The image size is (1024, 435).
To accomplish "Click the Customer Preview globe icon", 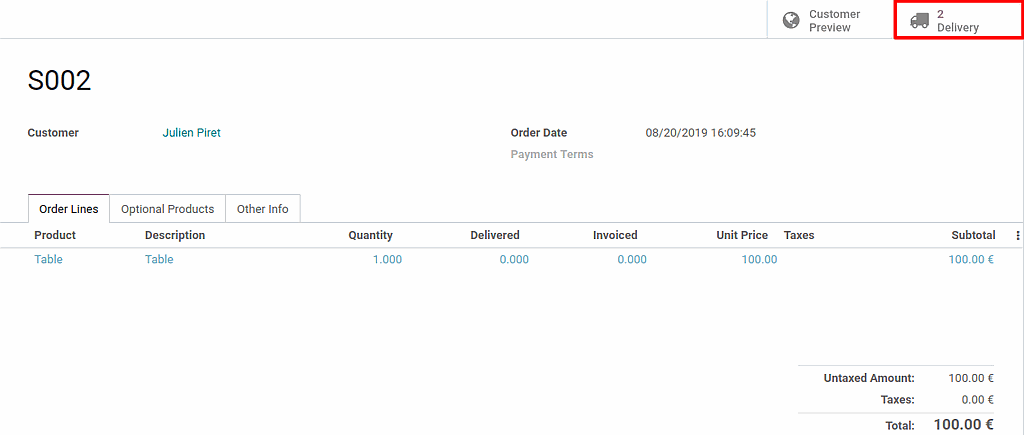I will pos(791,20).
